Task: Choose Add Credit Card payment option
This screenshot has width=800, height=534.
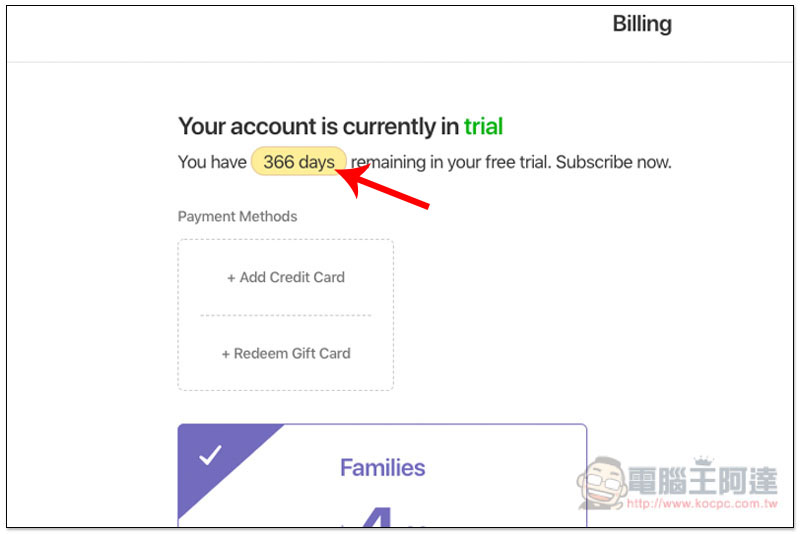Action: (286, 277)
